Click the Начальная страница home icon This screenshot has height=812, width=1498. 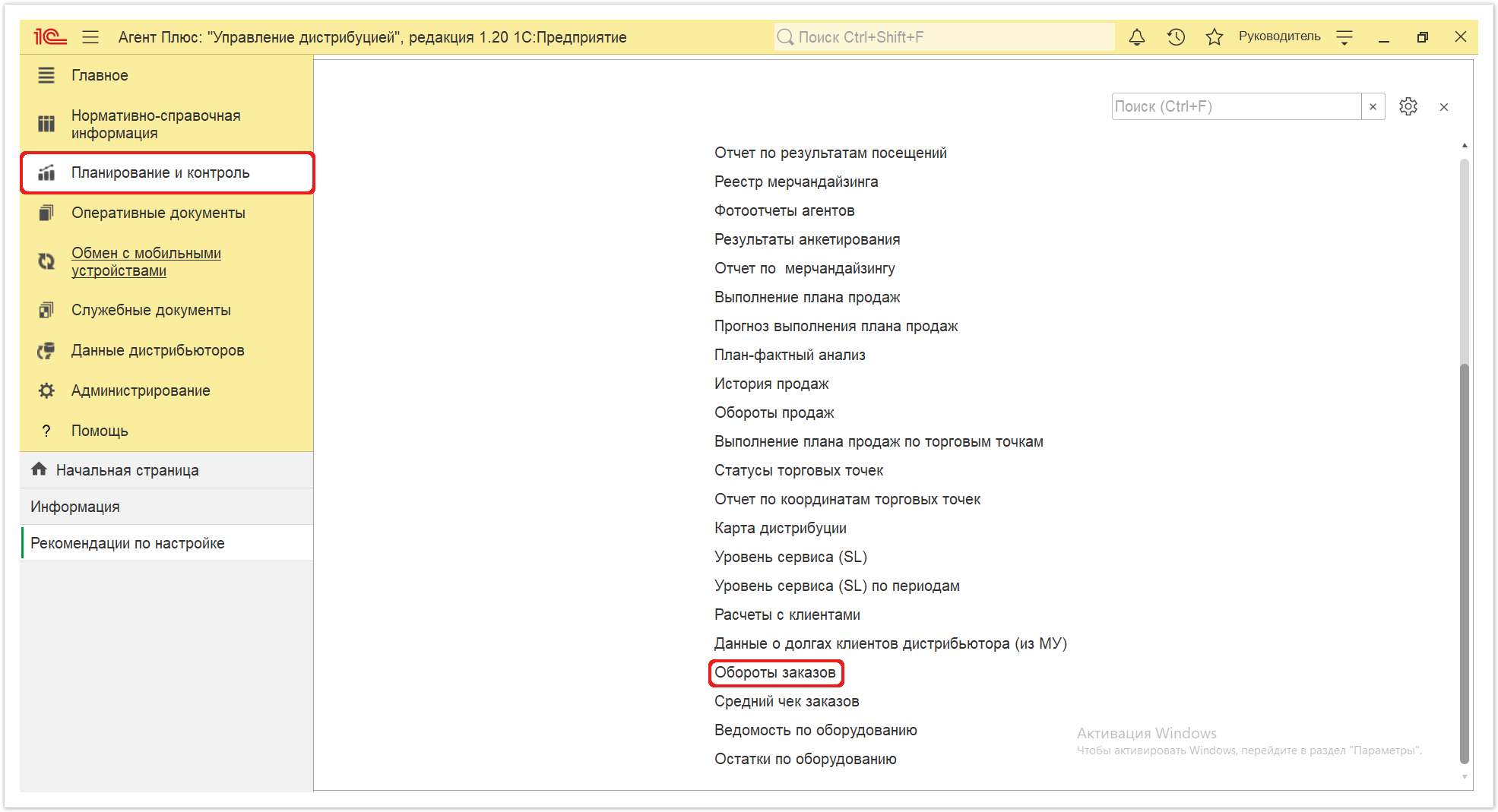click(39, 469)
